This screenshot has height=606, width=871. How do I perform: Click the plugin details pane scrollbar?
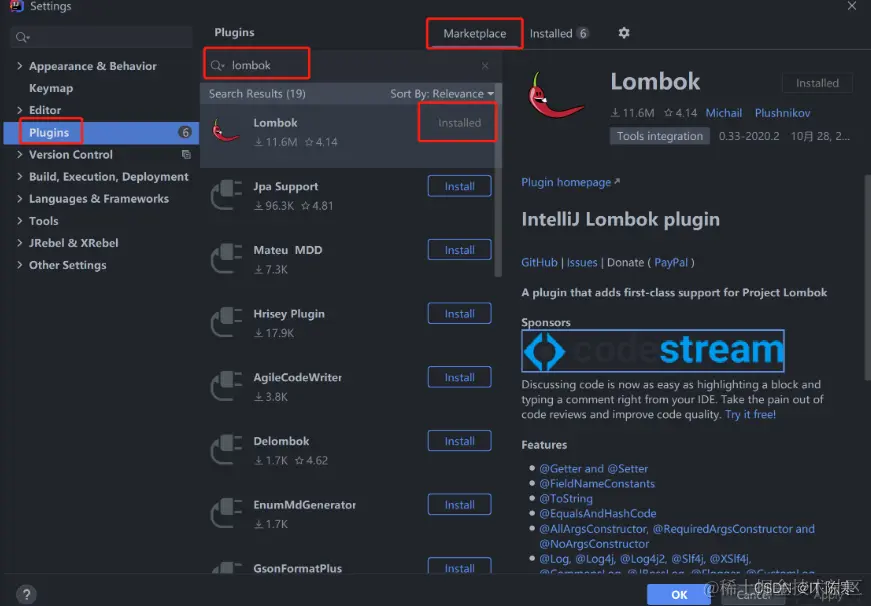[868, 278]
